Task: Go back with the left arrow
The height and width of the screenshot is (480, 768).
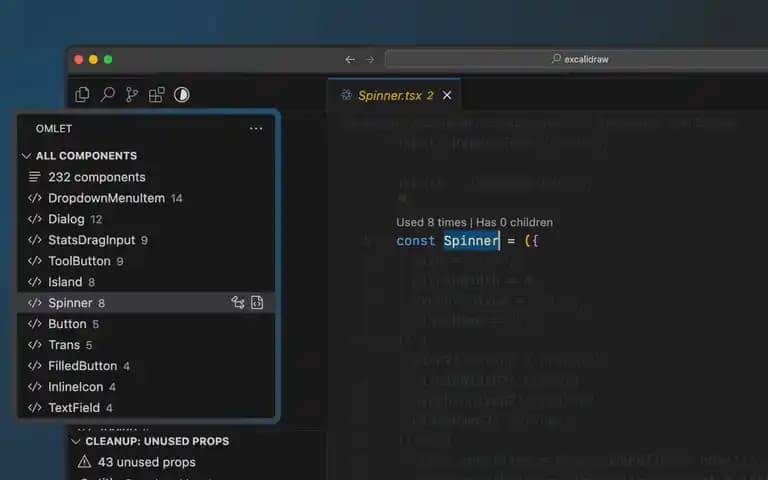Action: coord(350,59)
